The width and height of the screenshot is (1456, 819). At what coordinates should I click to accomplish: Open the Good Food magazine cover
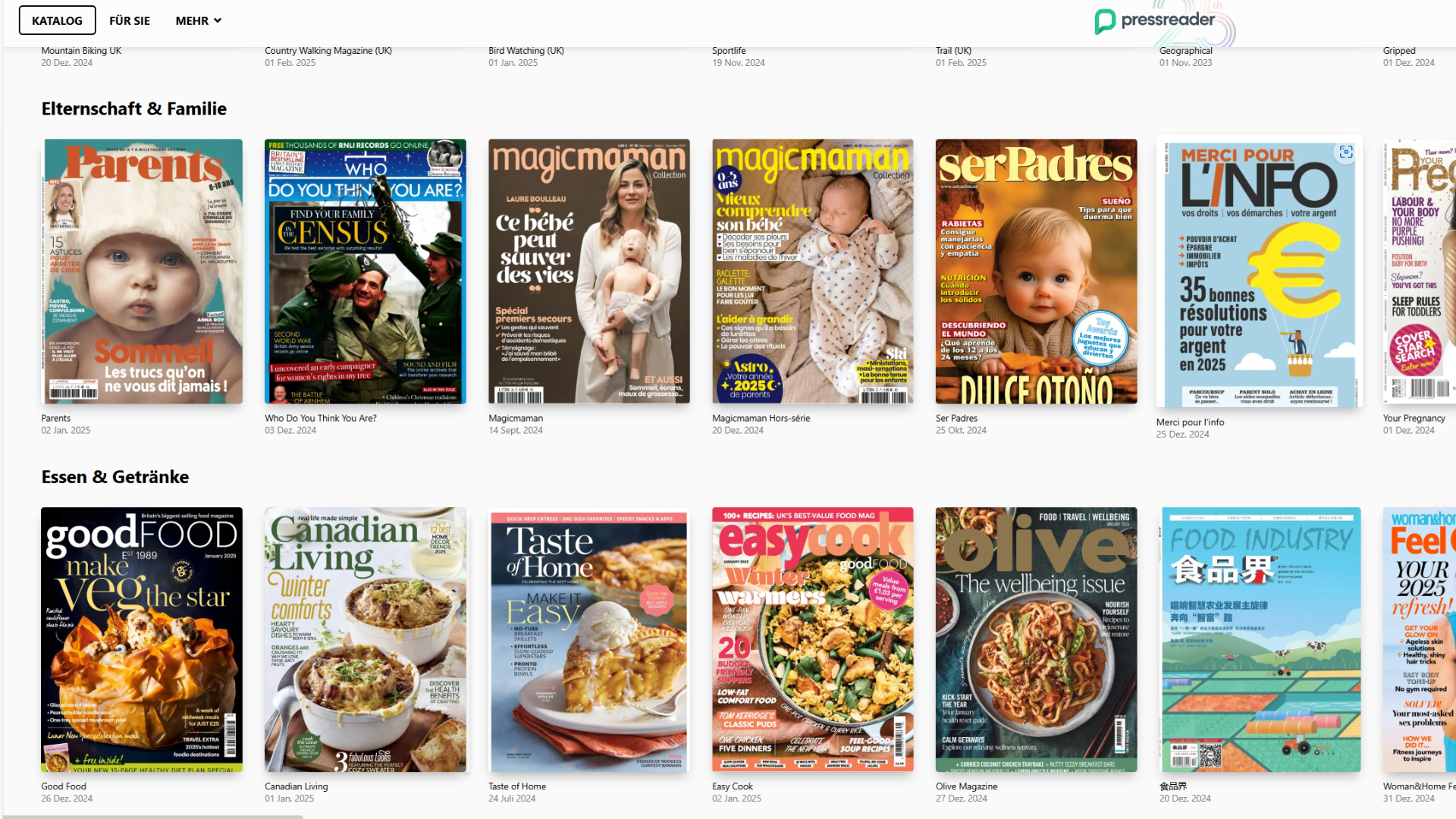[142, 639]
